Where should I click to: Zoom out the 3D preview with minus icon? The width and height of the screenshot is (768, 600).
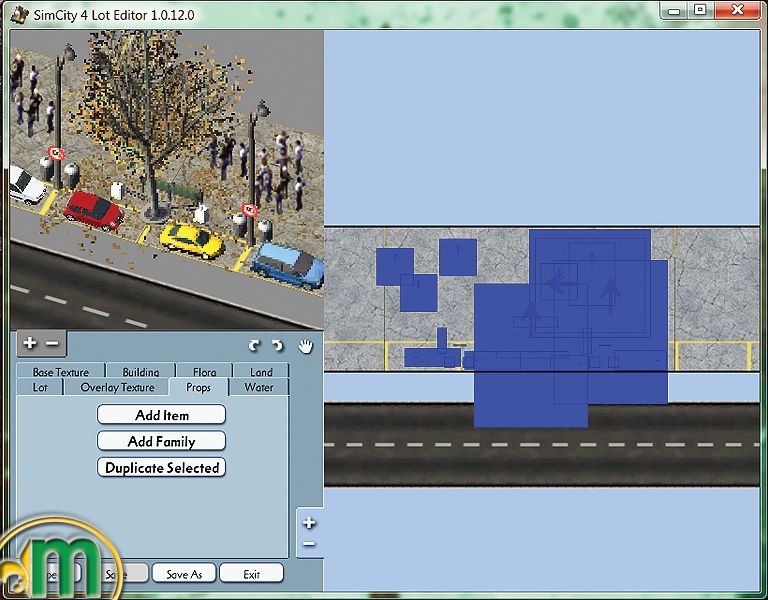pos(52,343)
